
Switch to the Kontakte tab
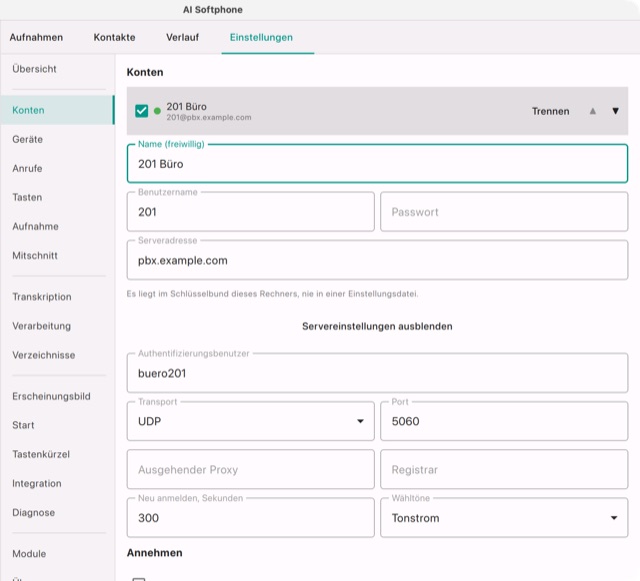(114, 37)
